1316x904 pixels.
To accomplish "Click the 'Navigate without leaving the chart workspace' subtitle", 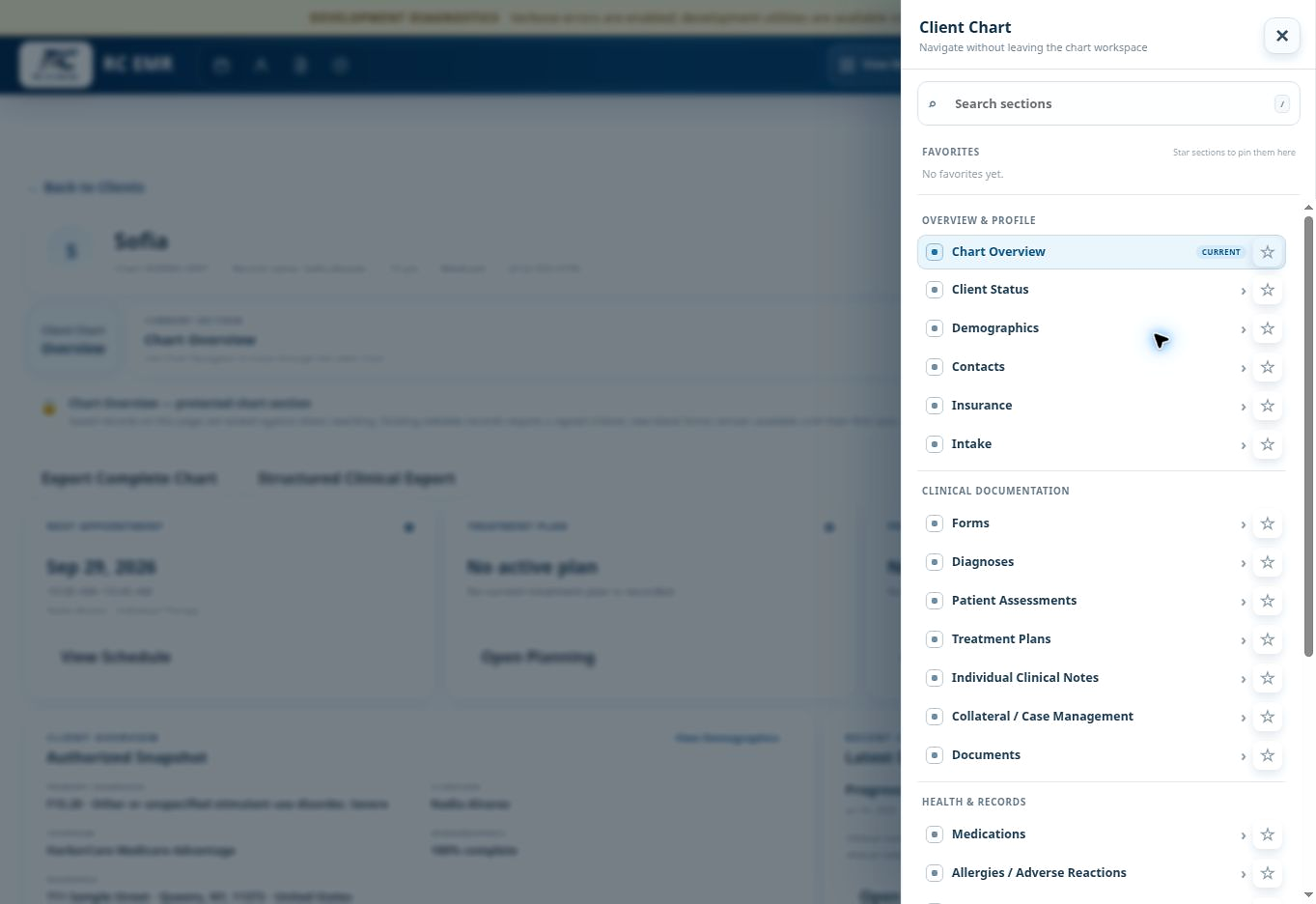I will point(1033,47).
